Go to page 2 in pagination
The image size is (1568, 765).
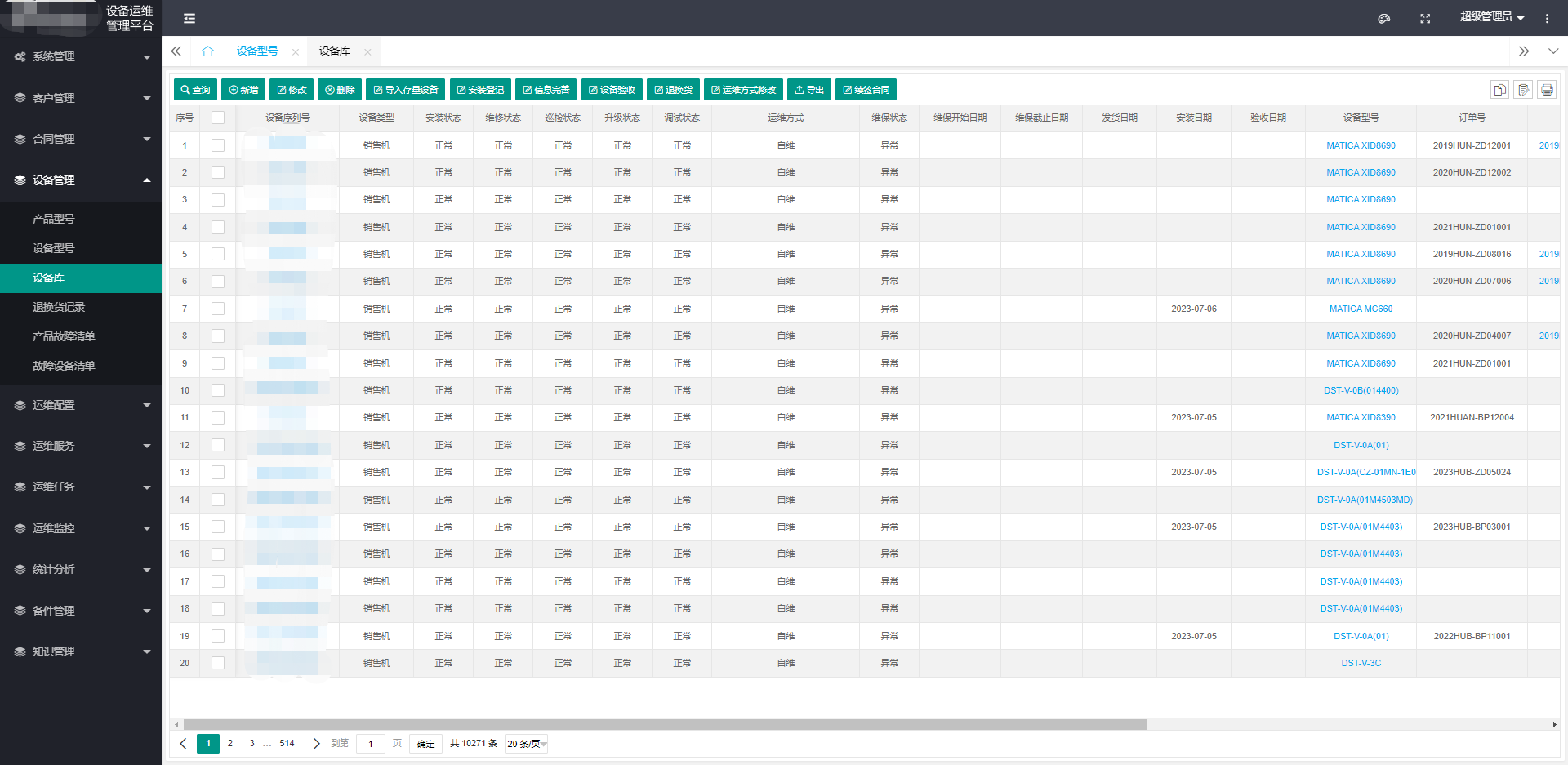click(x=230, y=744)
